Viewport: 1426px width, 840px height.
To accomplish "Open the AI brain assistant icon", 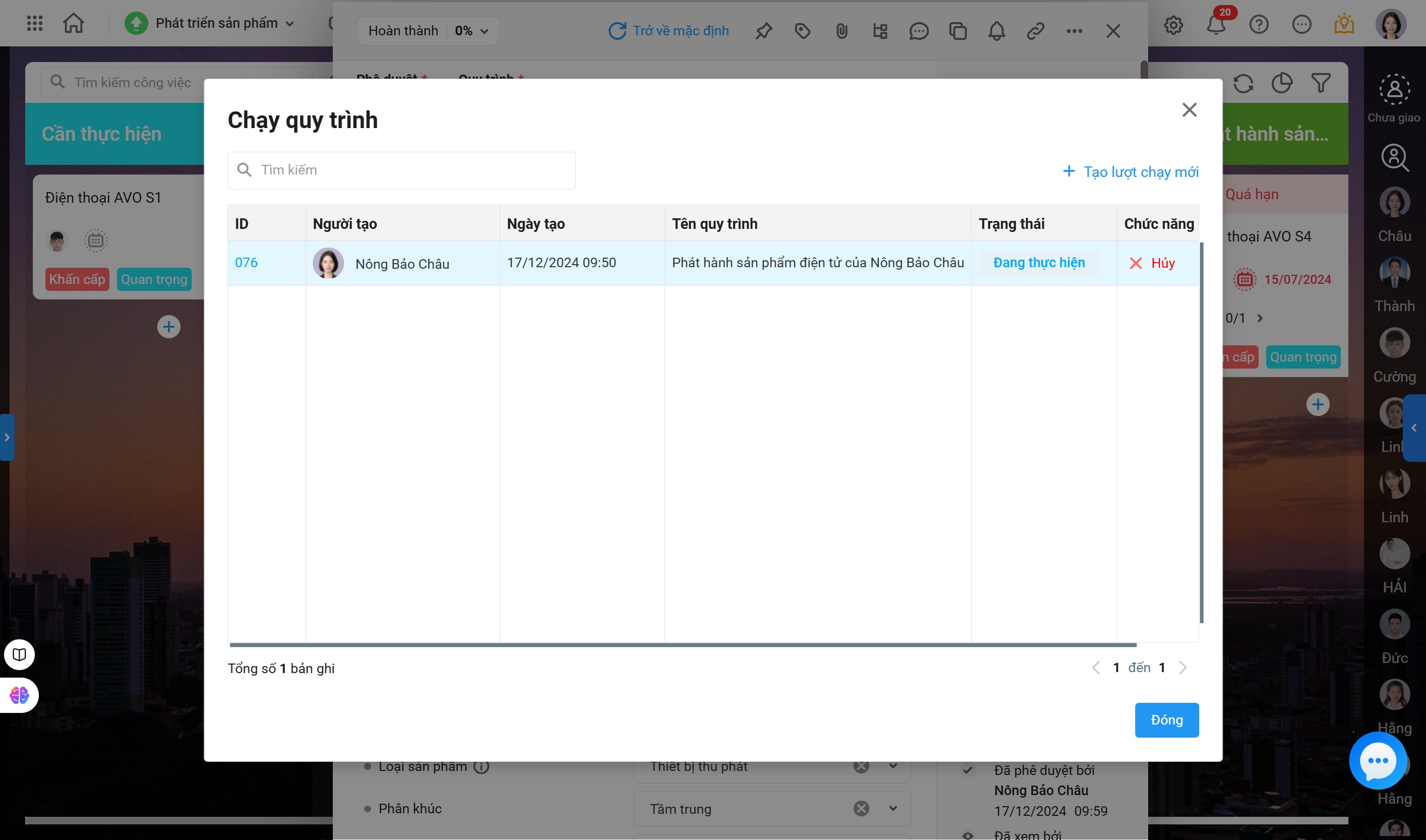I will click(19, 694).
